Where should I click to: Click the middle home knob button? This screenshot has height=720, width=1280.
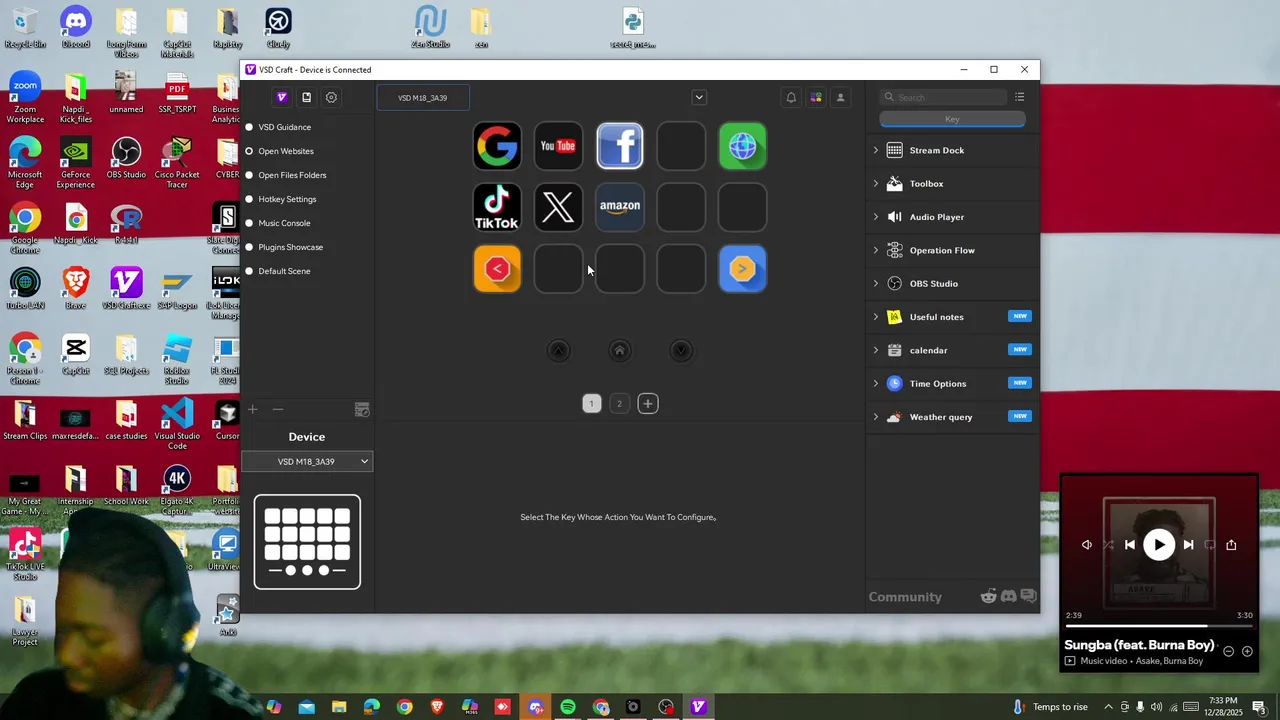(x=619, y=350)
